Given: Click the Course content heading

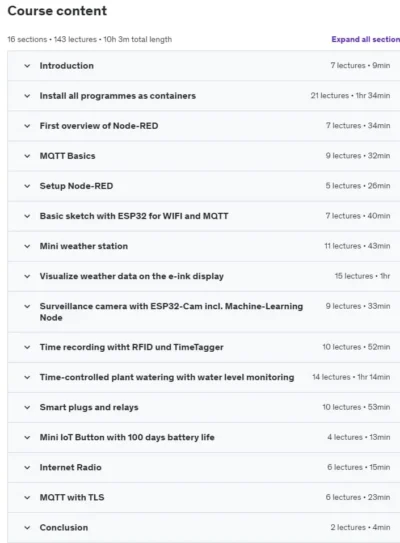Looking at the screenshot, I should pos(57,11).
